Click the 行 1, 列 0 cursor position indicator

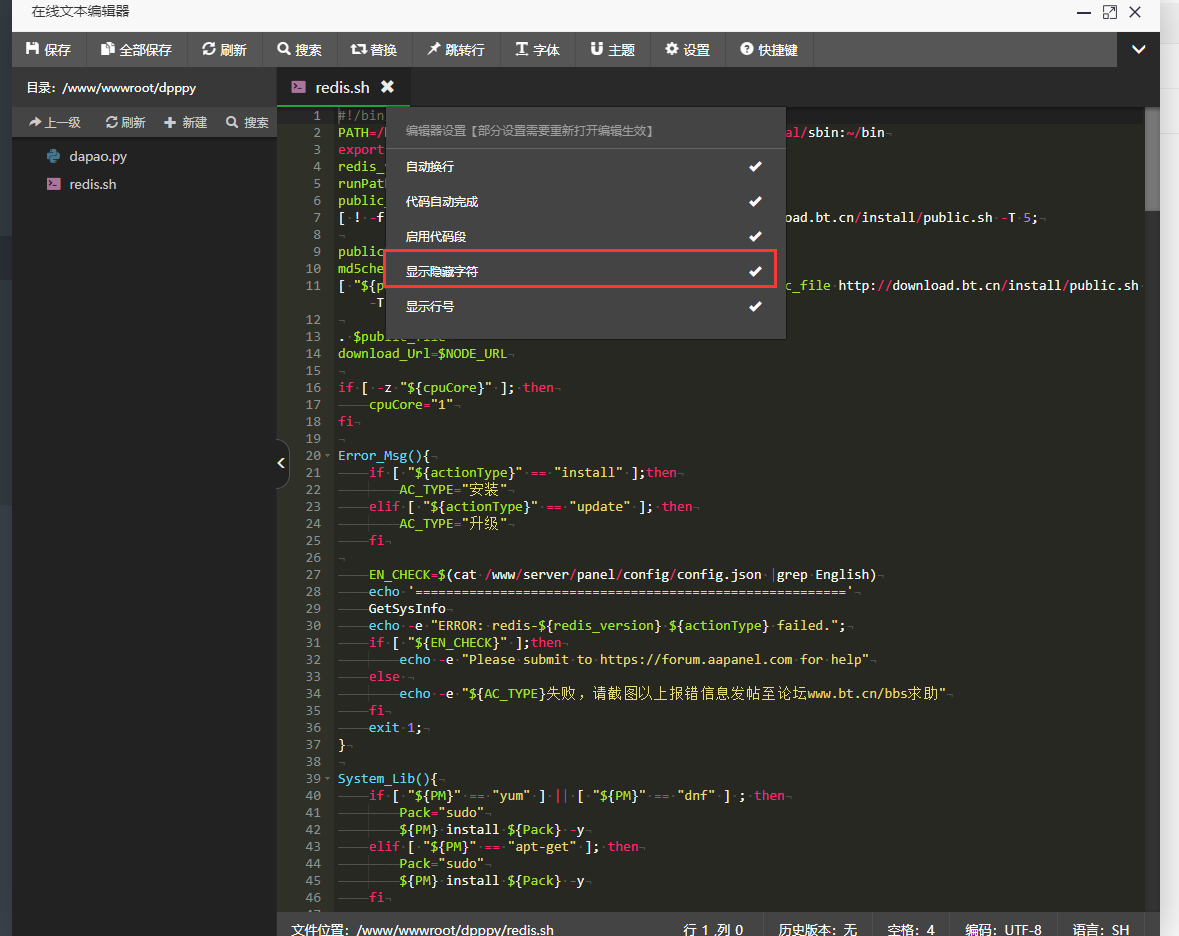(x=713, y=929)
